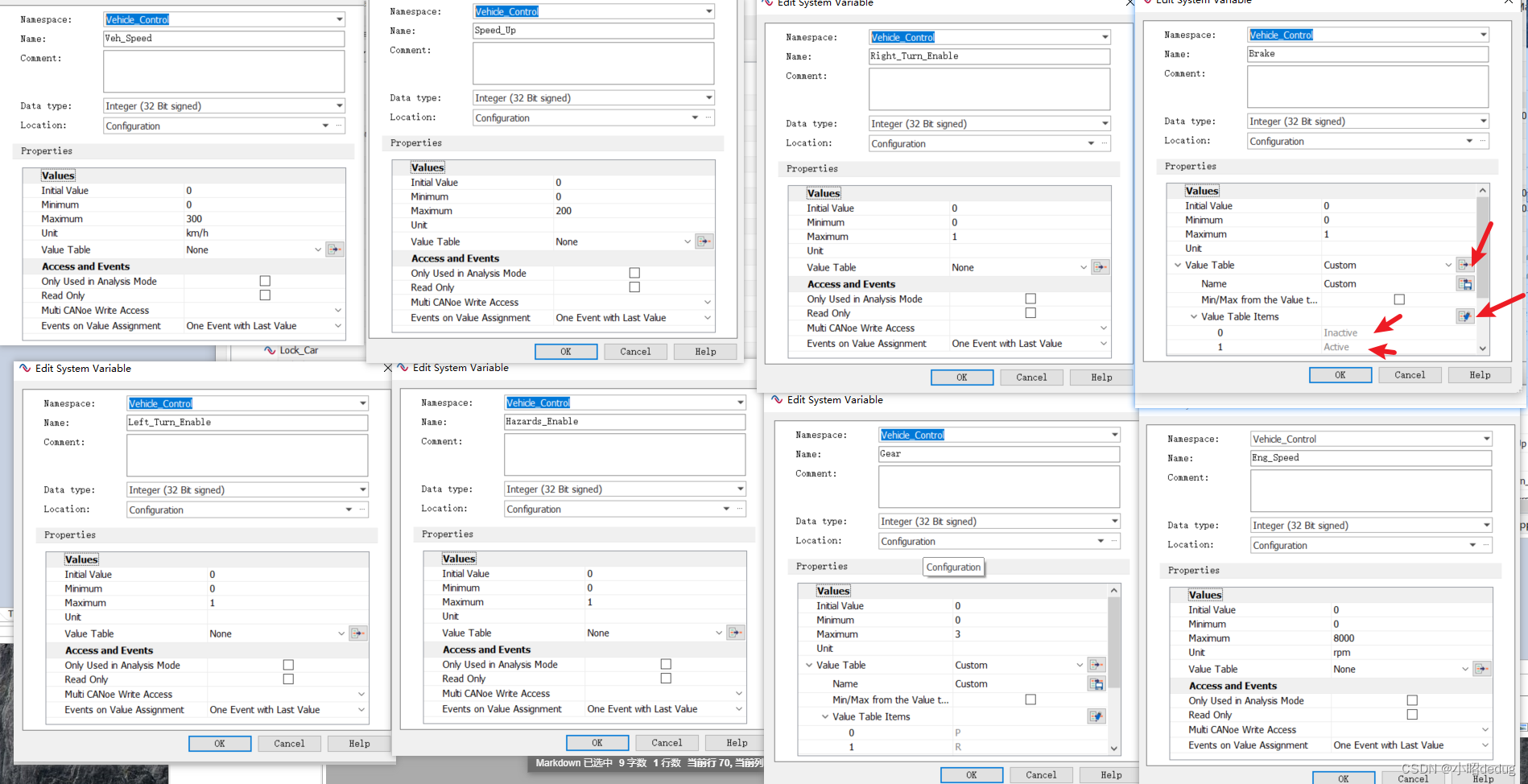The width and height of the screenshot is (1528, 784).
Task: Open Data type dropdown in Eng_Speed dialog
Action: 1485,525
